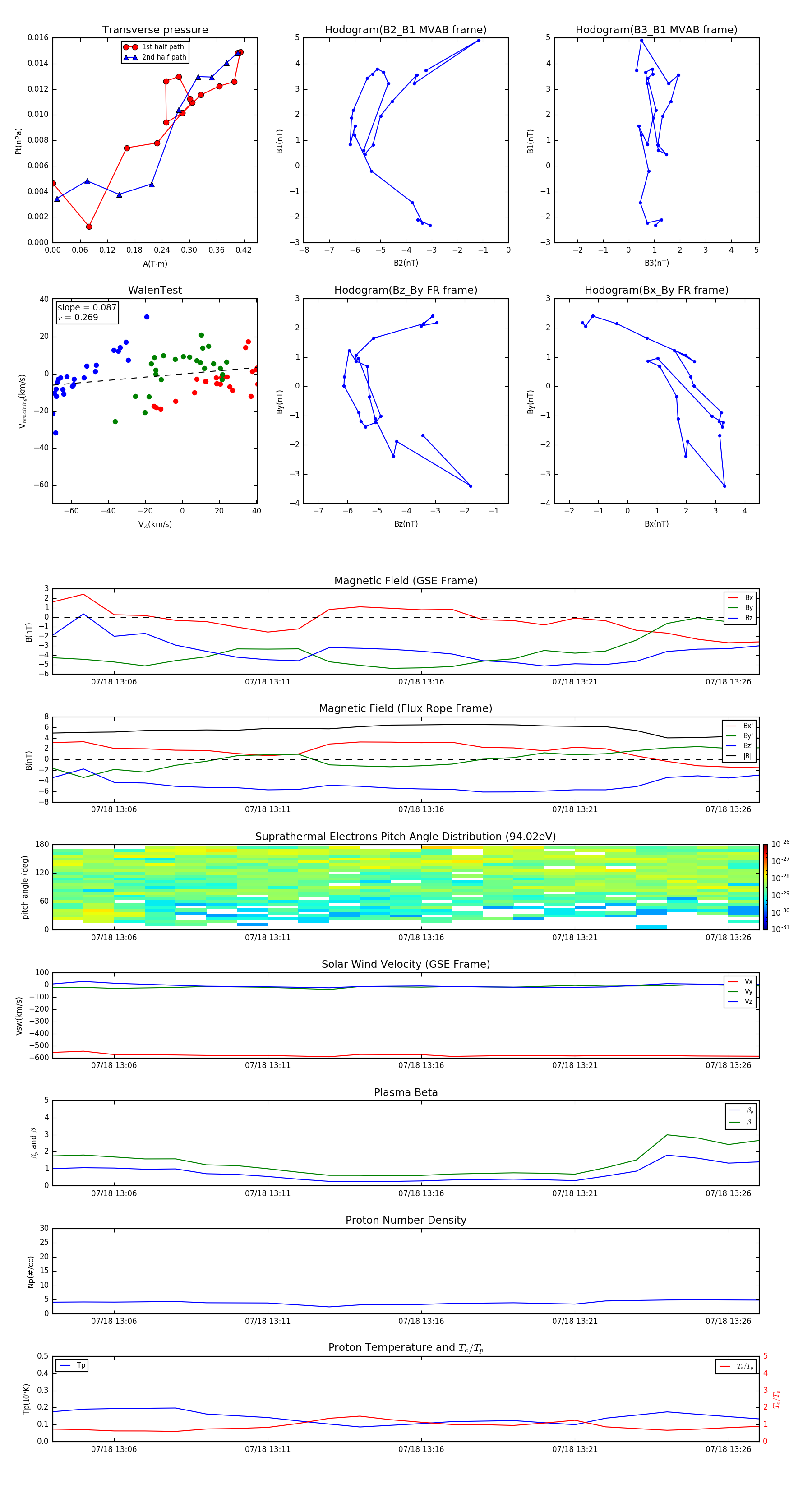Click the 'Plasma Beta' plot title
The width and height of the screenshot is (812, 1489).
pos(406,1093)
